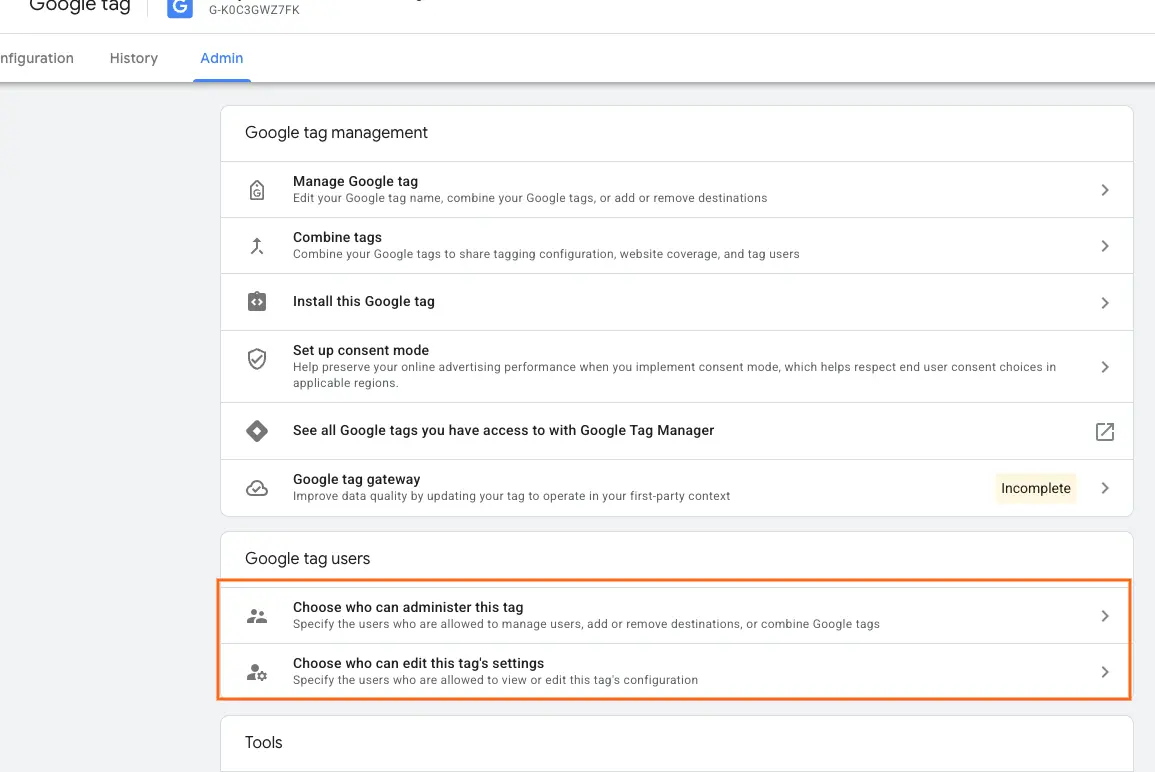The height and width of the screenshot is (772, 1155).
Task: Expand the Install this Google tag chevron
Action: click(x=1104, y=303)
